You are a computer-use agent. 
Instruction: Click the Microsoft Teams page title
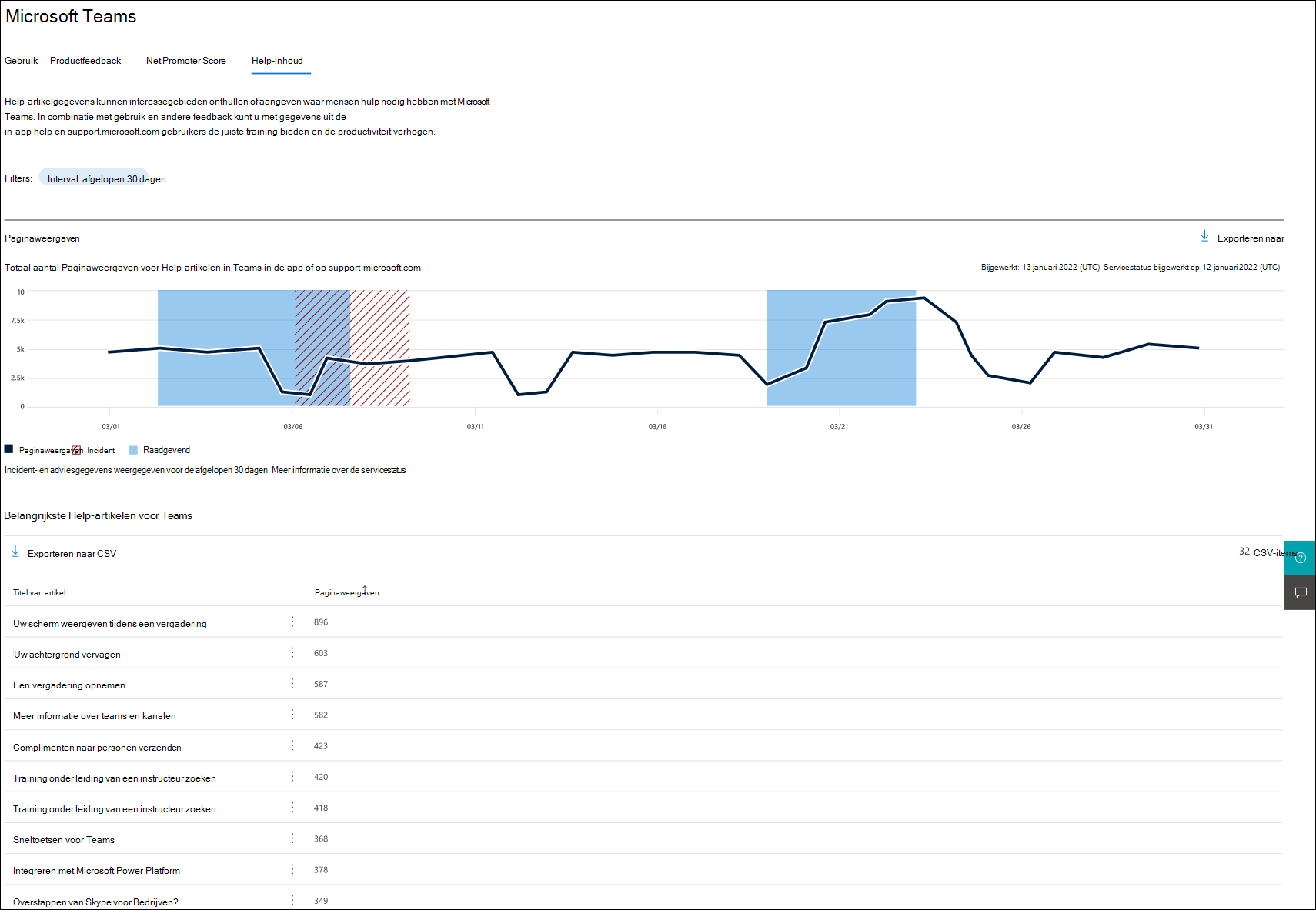coord(71,17)
